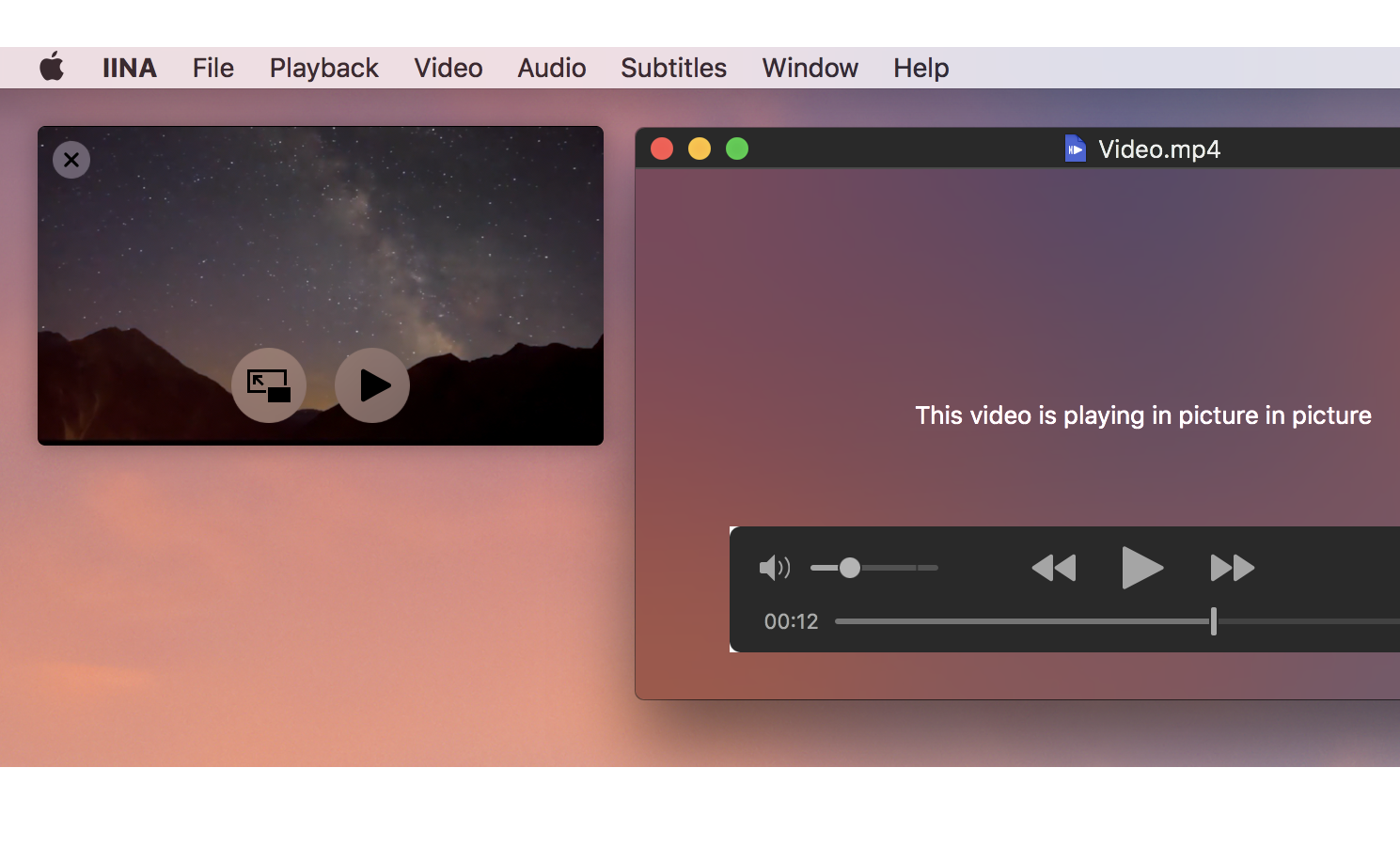This screenshot has height=846, width=1400.
Task: Exit picture-in-picture mode via the PiP icon
Action: click(x=268, y=385)
